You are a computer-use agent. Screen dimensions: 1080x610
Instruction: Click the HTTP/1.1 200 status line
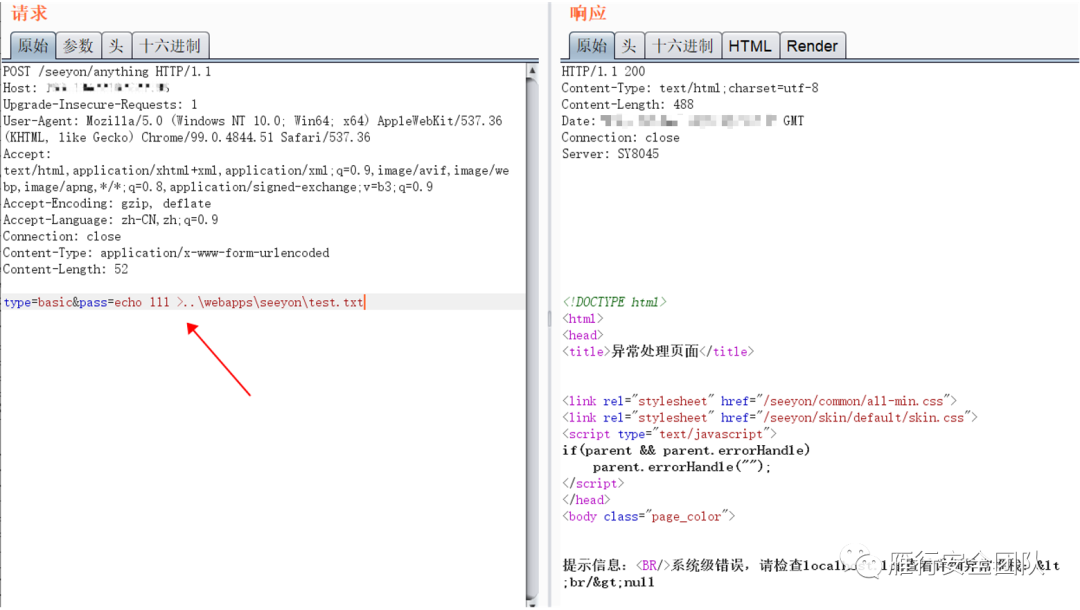click(x=603, y=72)
